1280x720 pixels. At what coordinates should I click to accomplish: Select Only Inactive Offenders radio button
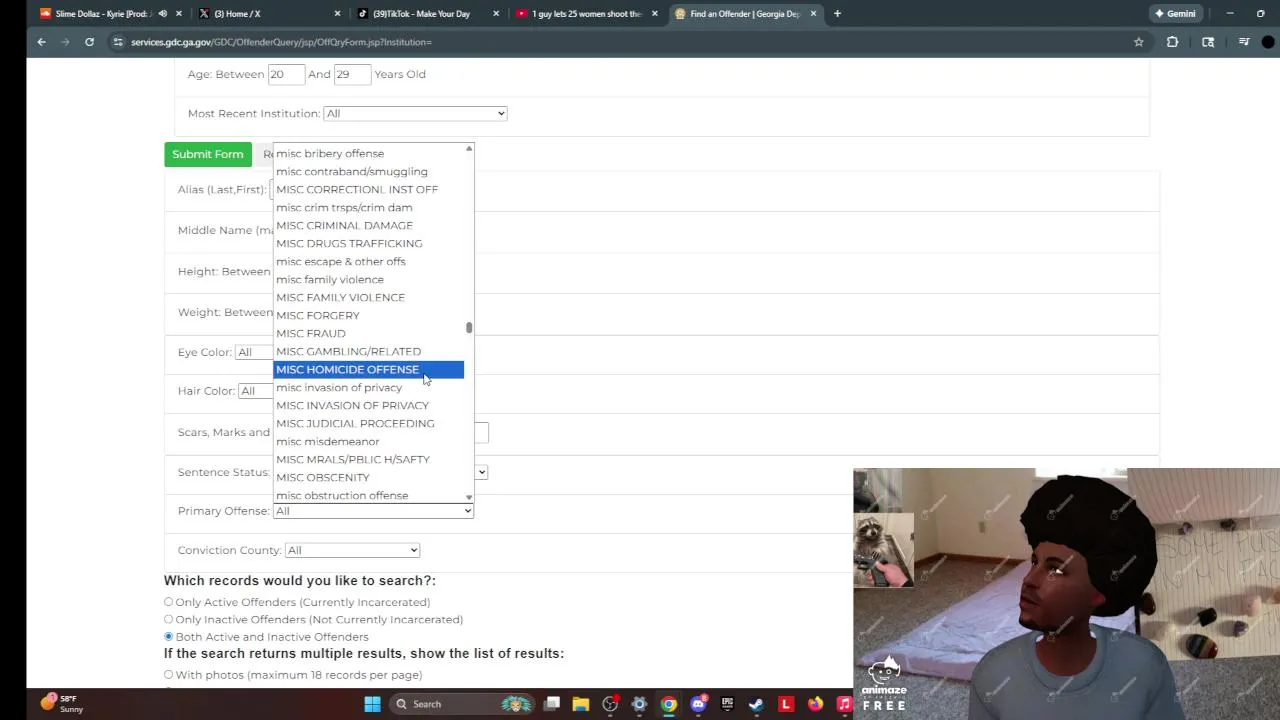tap(168, 619)
